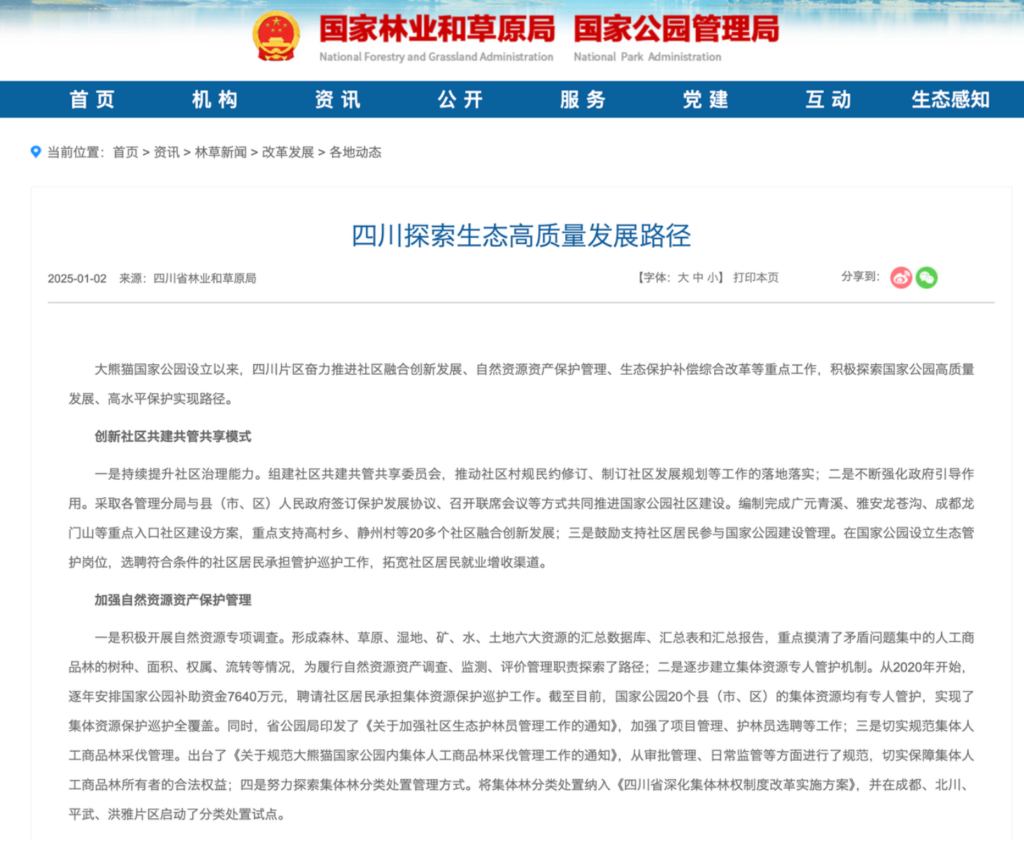Select the 党建 navigation item

706,99
